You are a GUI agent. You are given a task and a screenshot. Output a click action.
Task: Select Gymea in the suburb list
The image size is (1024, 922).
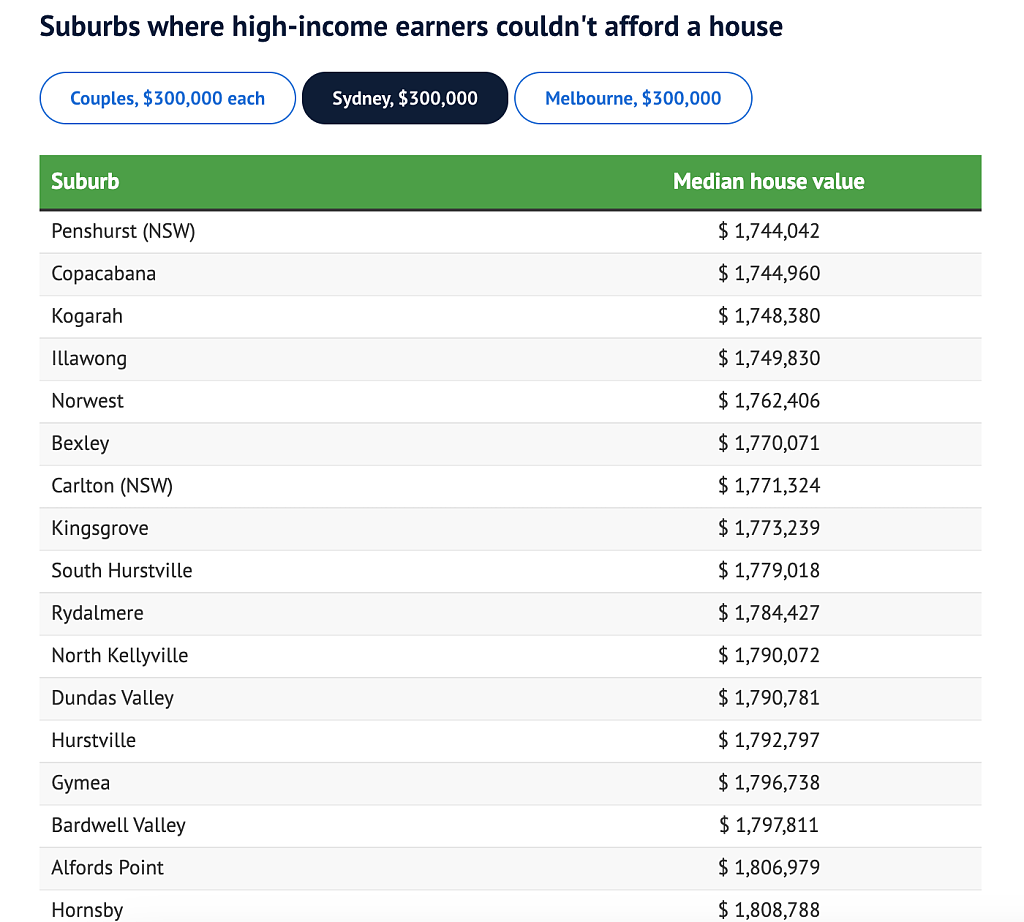pos(81,783)
